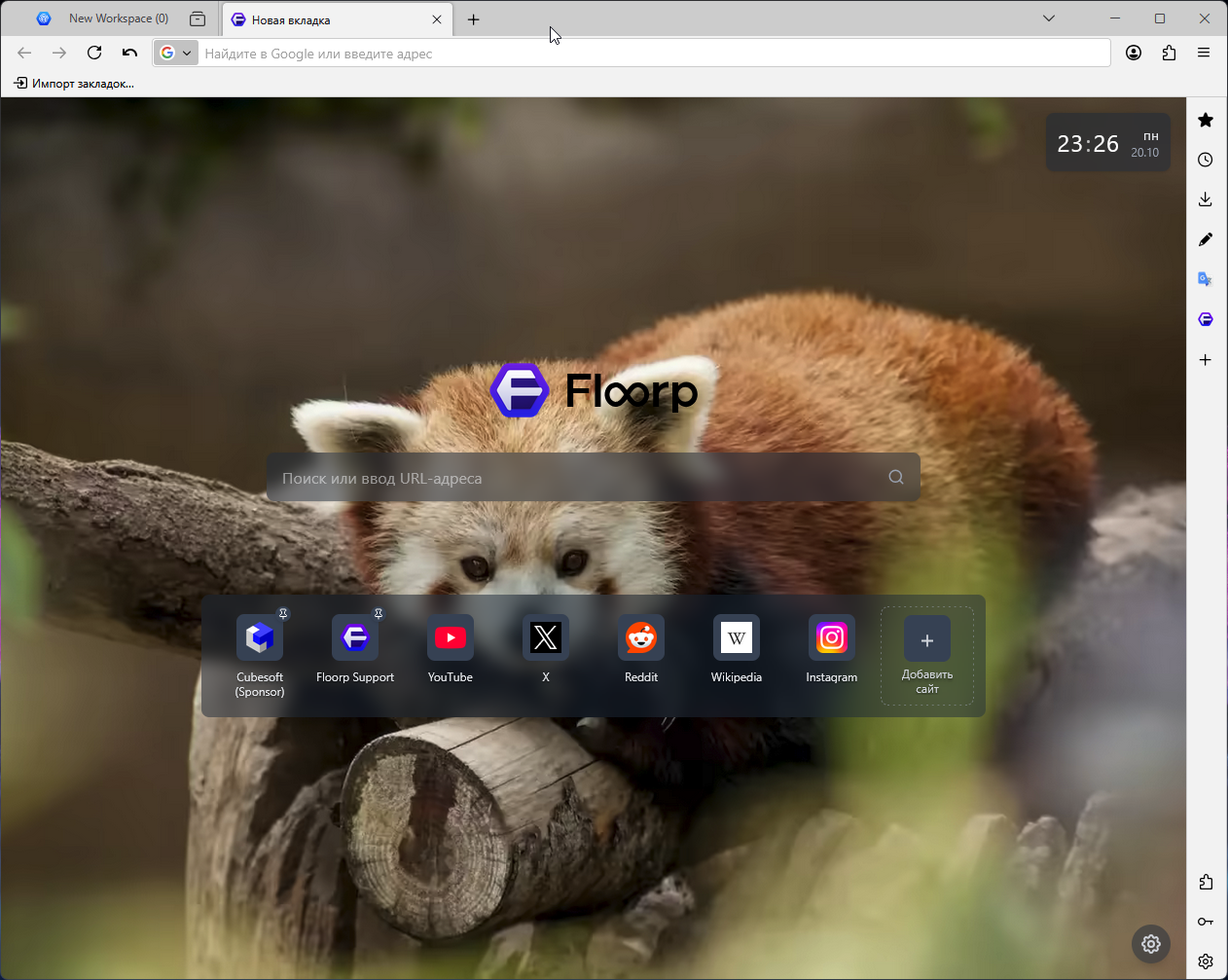1228x980 pixels.
Task: Click Импорт закладок bookmark button
Action: click(x=74, y=84)
